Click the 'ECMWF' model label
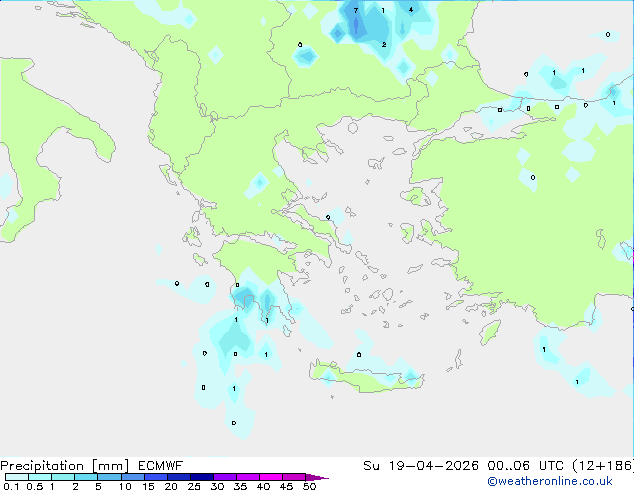Screen dimensions: 634x490 tap(161, 466)
